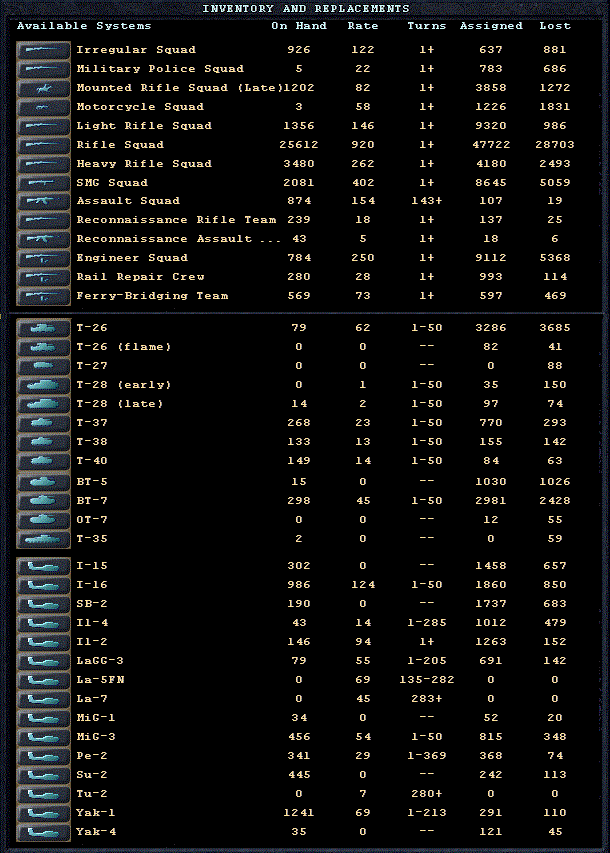Click the 'T-27' row label
Viewport: 610px width, 853px height.
[x=92, y=366]
